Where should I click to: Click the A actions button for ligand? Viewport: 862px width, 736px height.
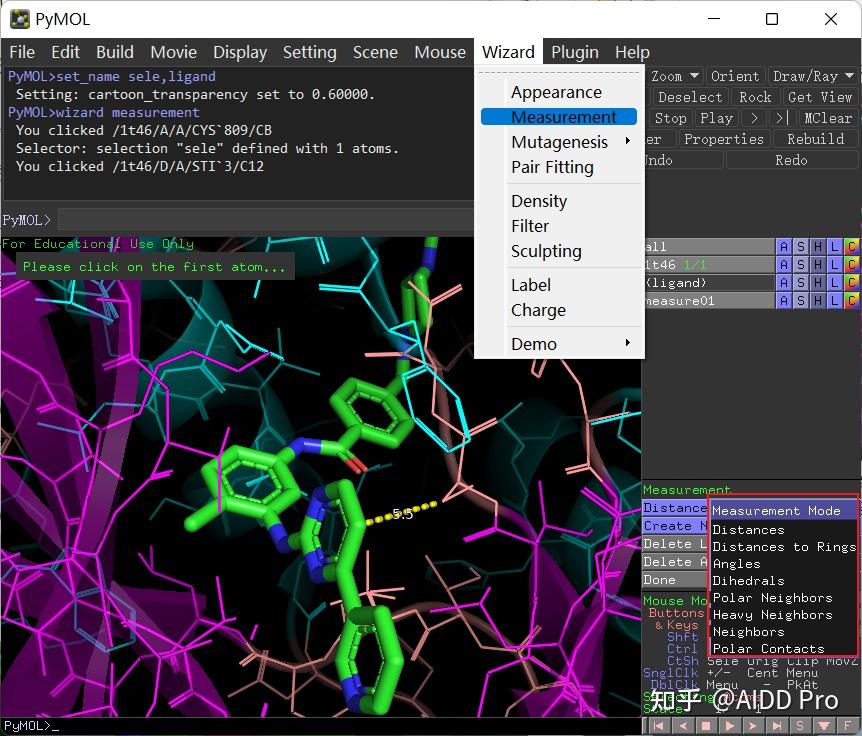coord(783,283)
